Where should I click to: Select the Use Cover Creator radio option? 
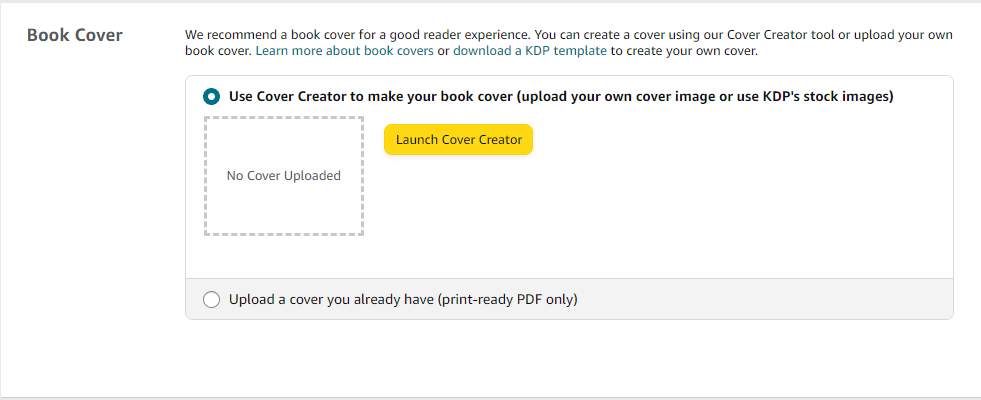(211, 97)
